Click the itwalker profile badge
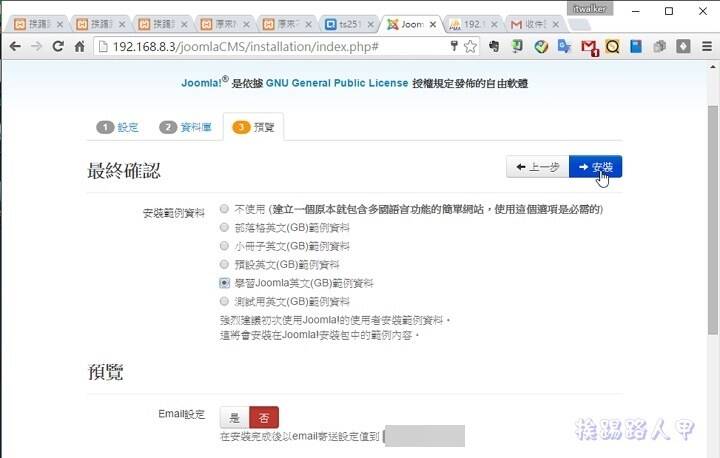Viewport: 720px width, 458px height. (590, 9)
